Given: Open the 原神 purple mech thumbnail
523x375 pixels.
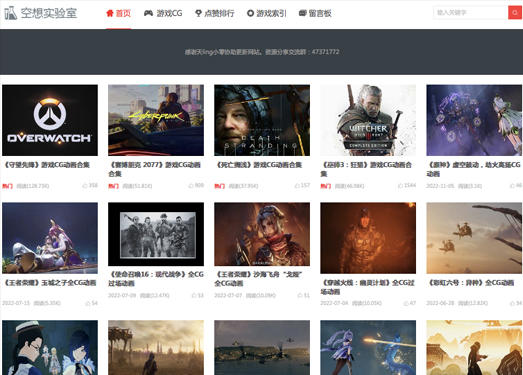Looking at the screenshot, I should 474,120.
